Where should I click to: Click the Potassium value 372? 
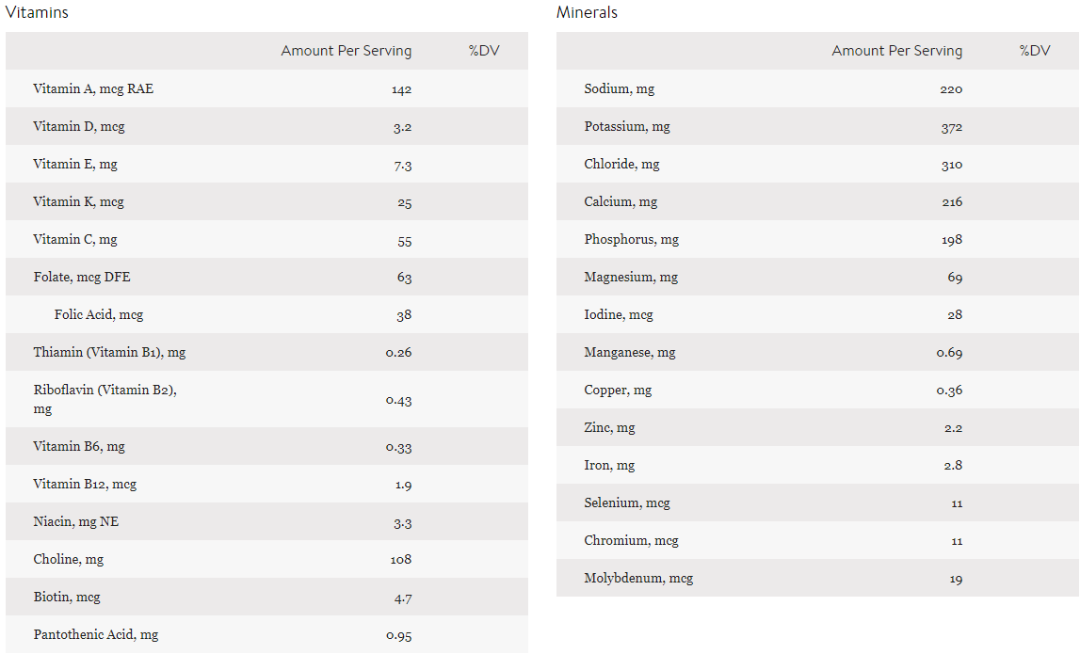click(951, 127)
